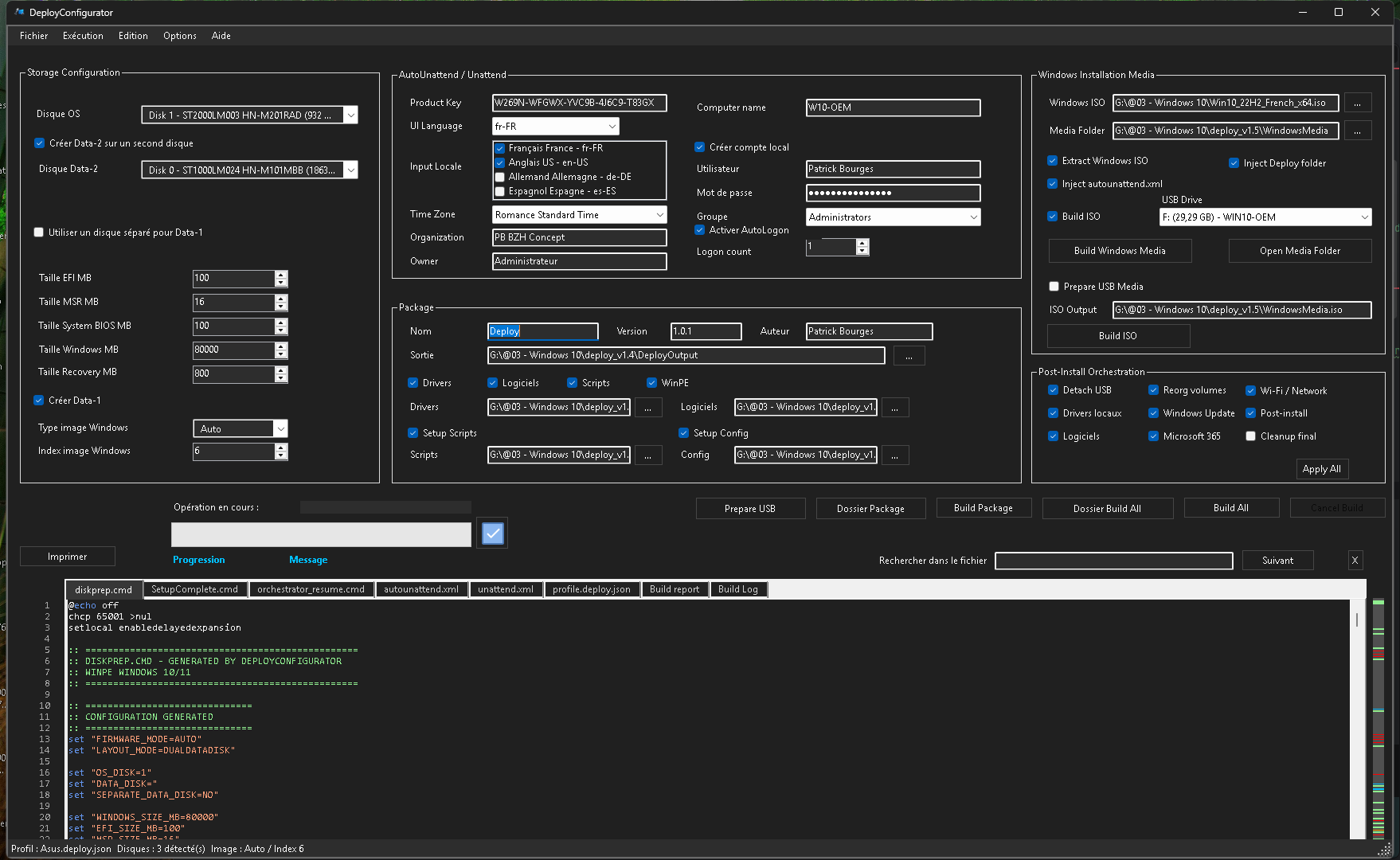Open the Fichier menu
Viewport: 1400px width, 860px height.
pyautogui.click(x=33, y=36)
